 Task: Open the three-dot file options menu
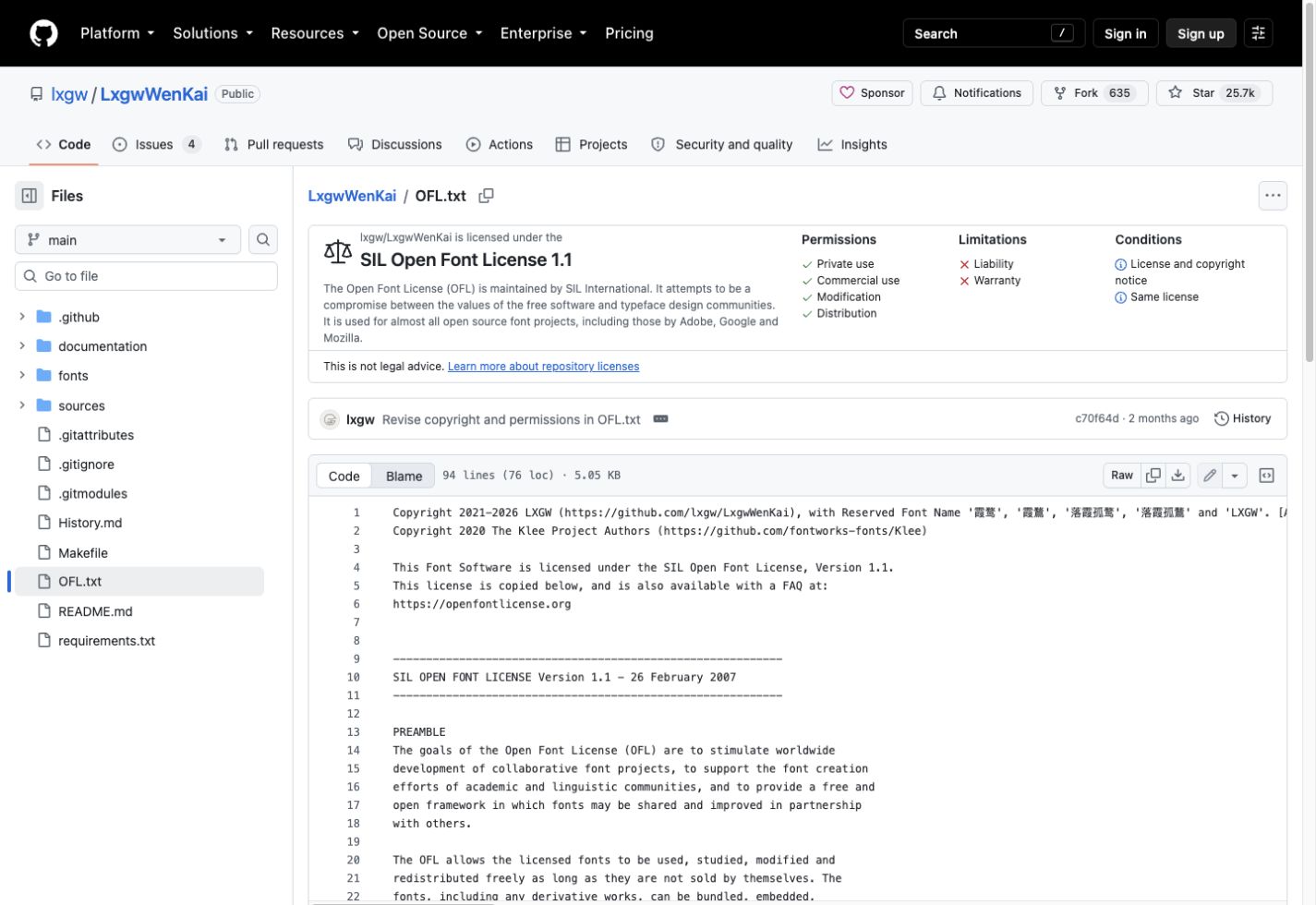[1273, 196]
